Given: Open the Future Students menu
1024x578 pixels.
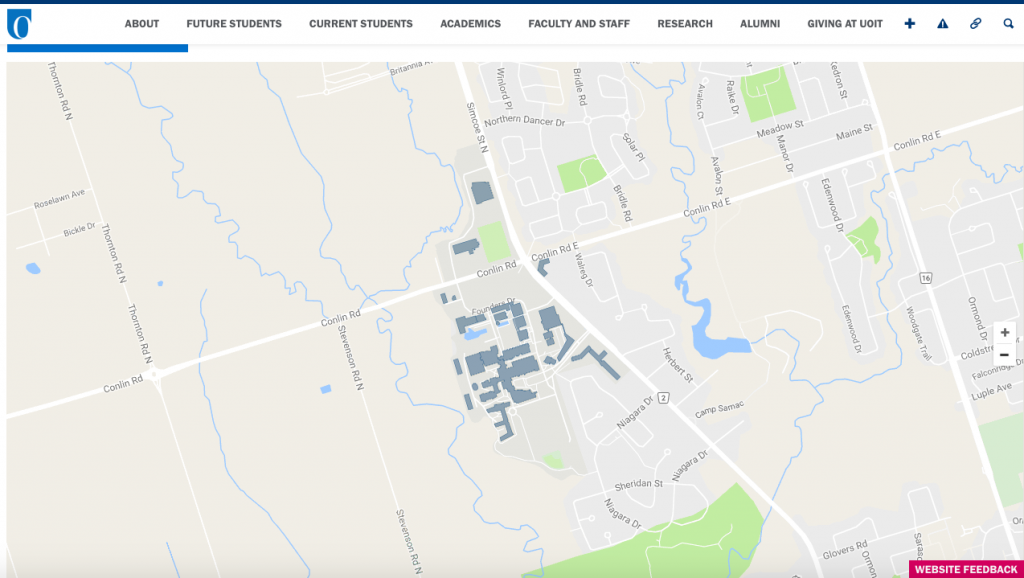Looking at the screenshot, I should coord(234,24).
